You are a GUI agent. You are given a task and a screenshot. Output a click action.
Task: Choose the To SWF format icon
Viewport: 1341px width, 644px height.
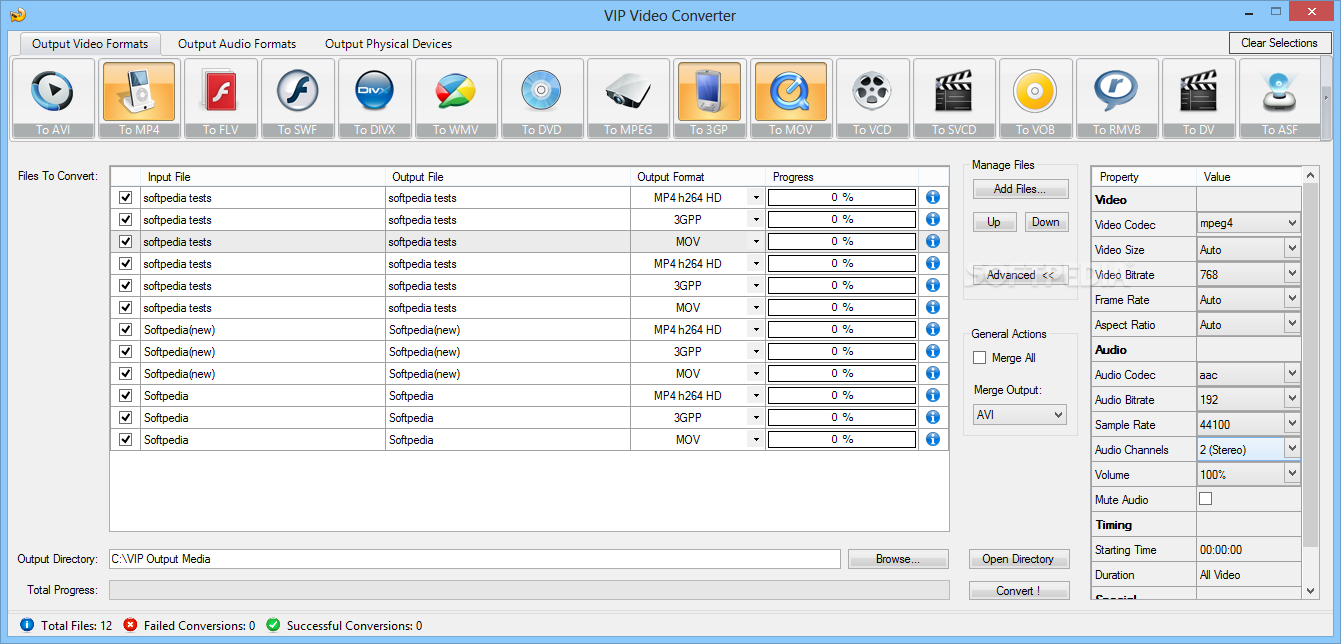point(297,98)
